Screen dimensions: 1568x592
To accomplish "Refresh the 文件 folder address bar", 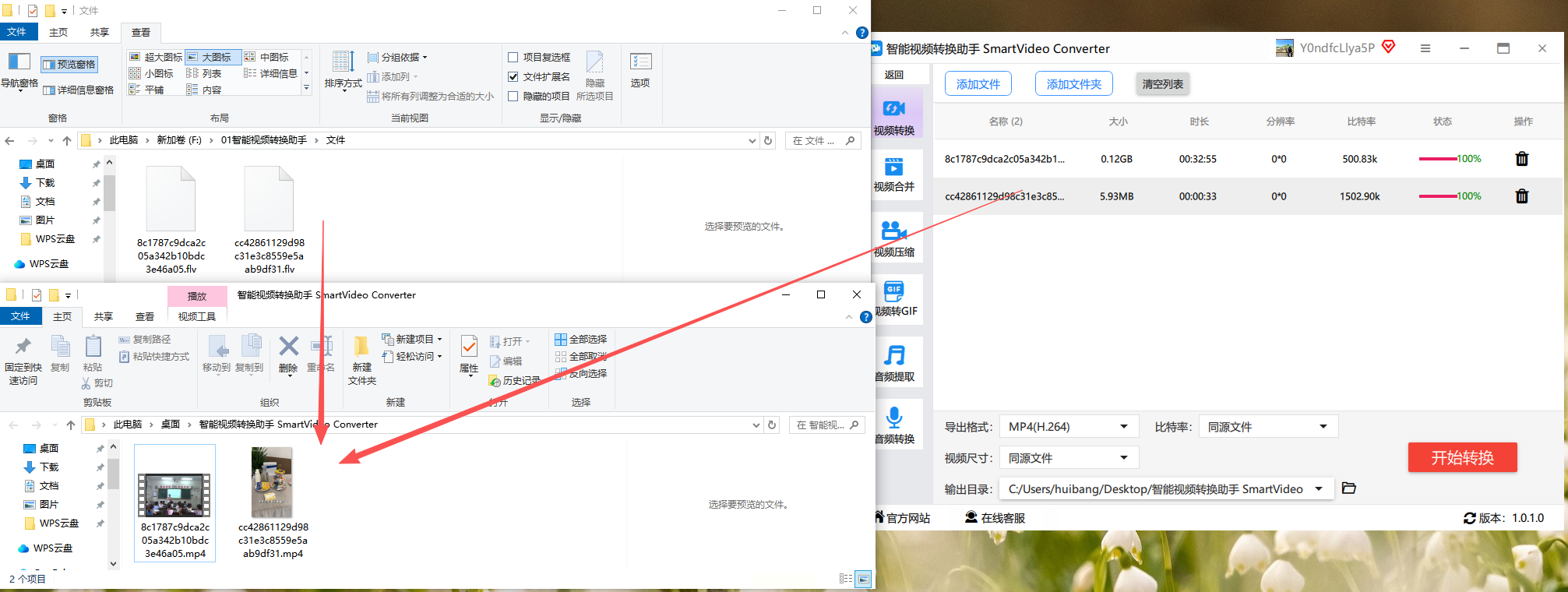I will (768, 140).
